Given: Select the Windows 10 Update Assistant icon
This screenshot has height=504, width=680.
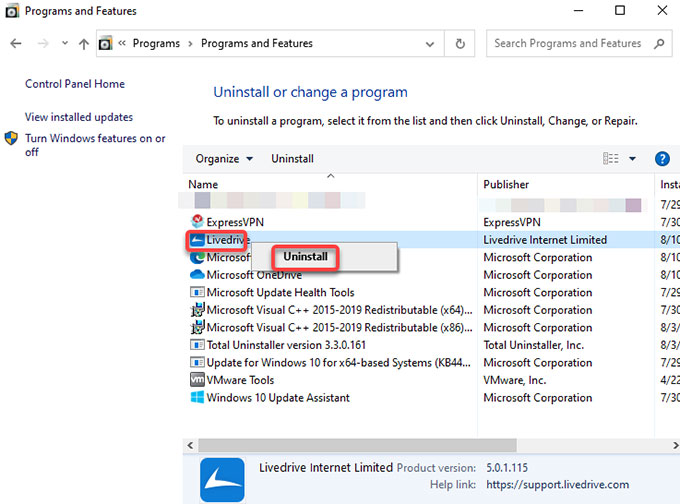Looking at the screenshot, I should (197, 397).
